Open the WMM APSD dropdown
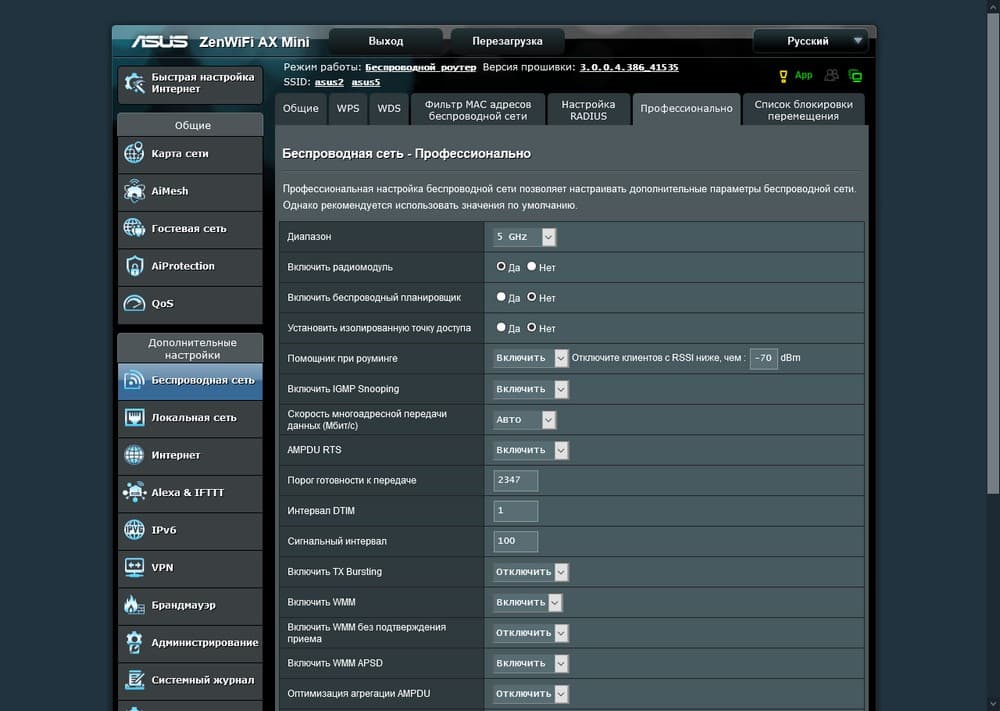Screen dimensions: 1000x711 [x=530, y=664]
